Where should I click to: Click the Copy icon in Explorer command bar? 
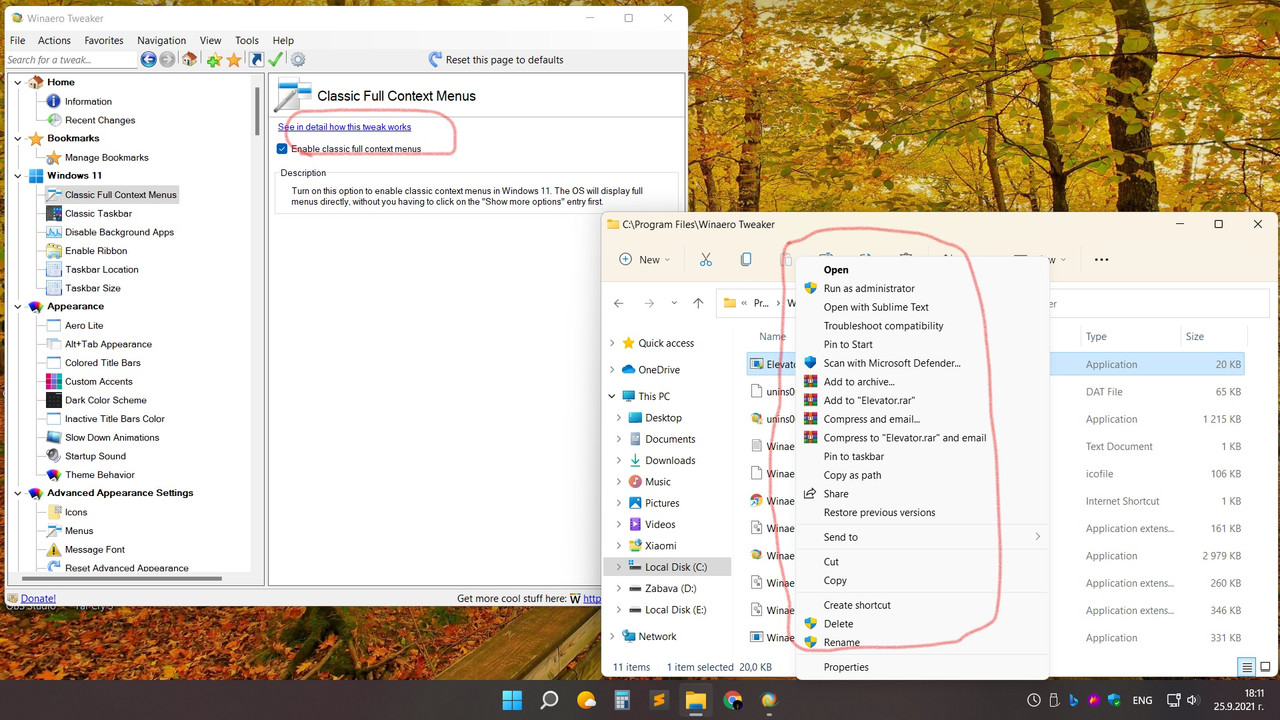pos(746,259)
